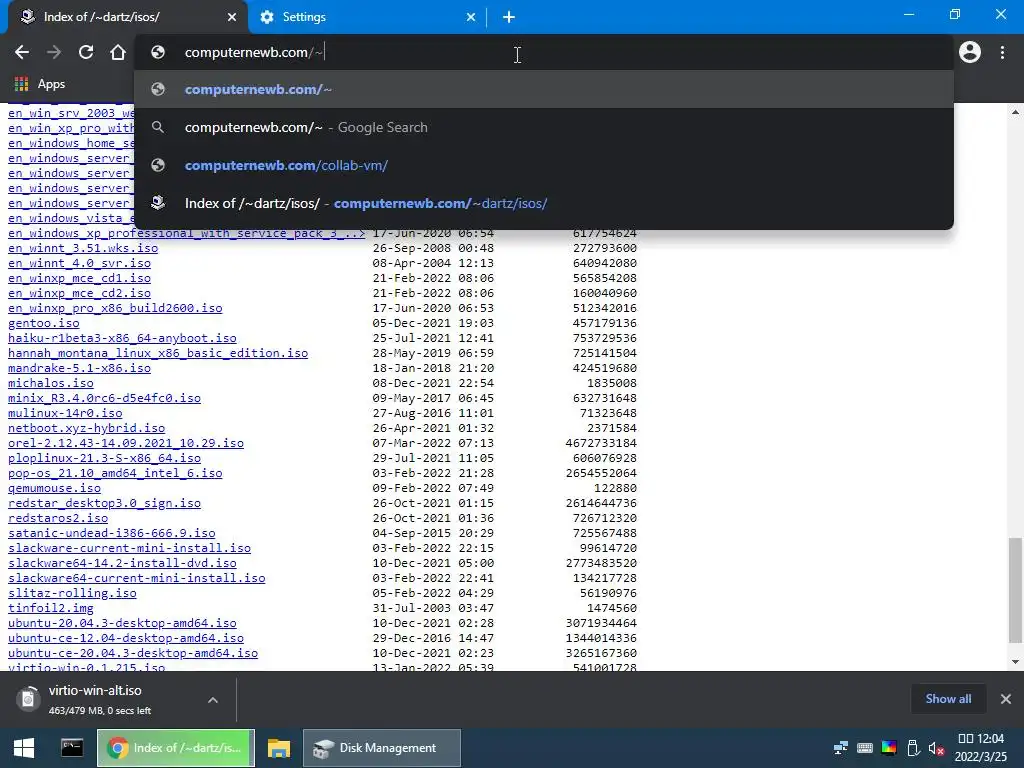Click the address bar text field
The image size is (1024, 768).
(542, 52)
